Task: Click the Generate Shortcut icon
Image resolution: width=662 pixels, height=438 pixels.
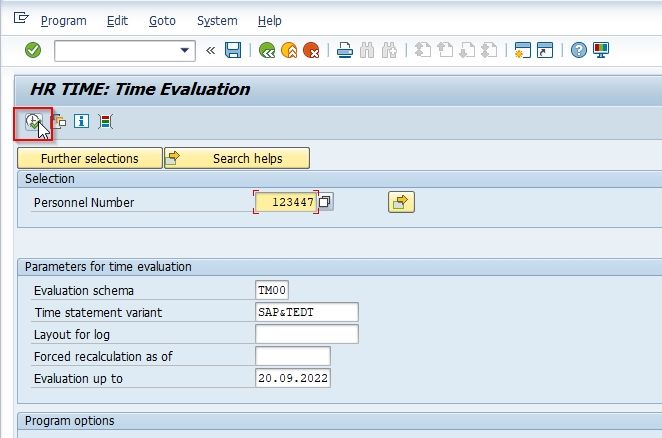Action: click(545, 50)
